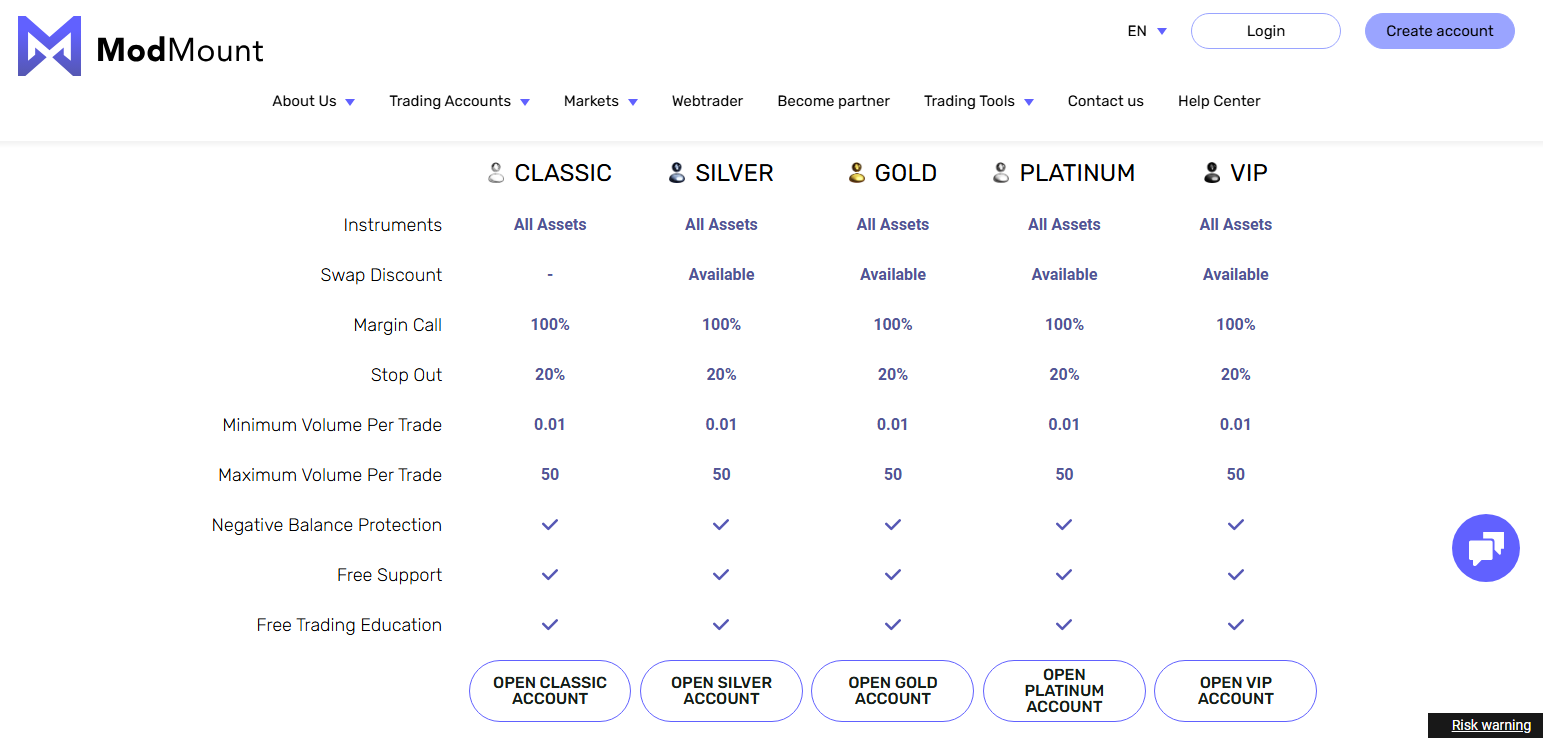Click VIP Free Trading Education checkmark
The height and width of the screenshot is (738, 1543).
(1236, 624)
